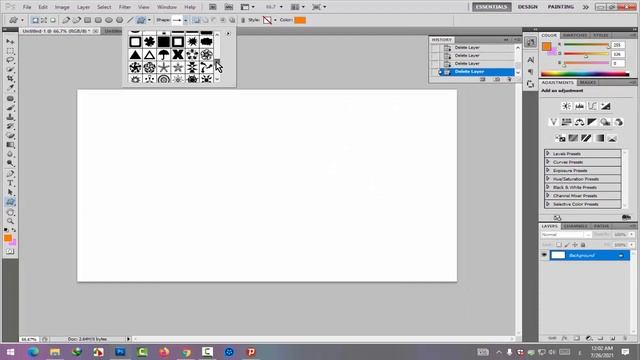This screenshot has height=360, width=640.
Task: Open the layer blend mode Normal dropdown
Action: click(566, 235)
